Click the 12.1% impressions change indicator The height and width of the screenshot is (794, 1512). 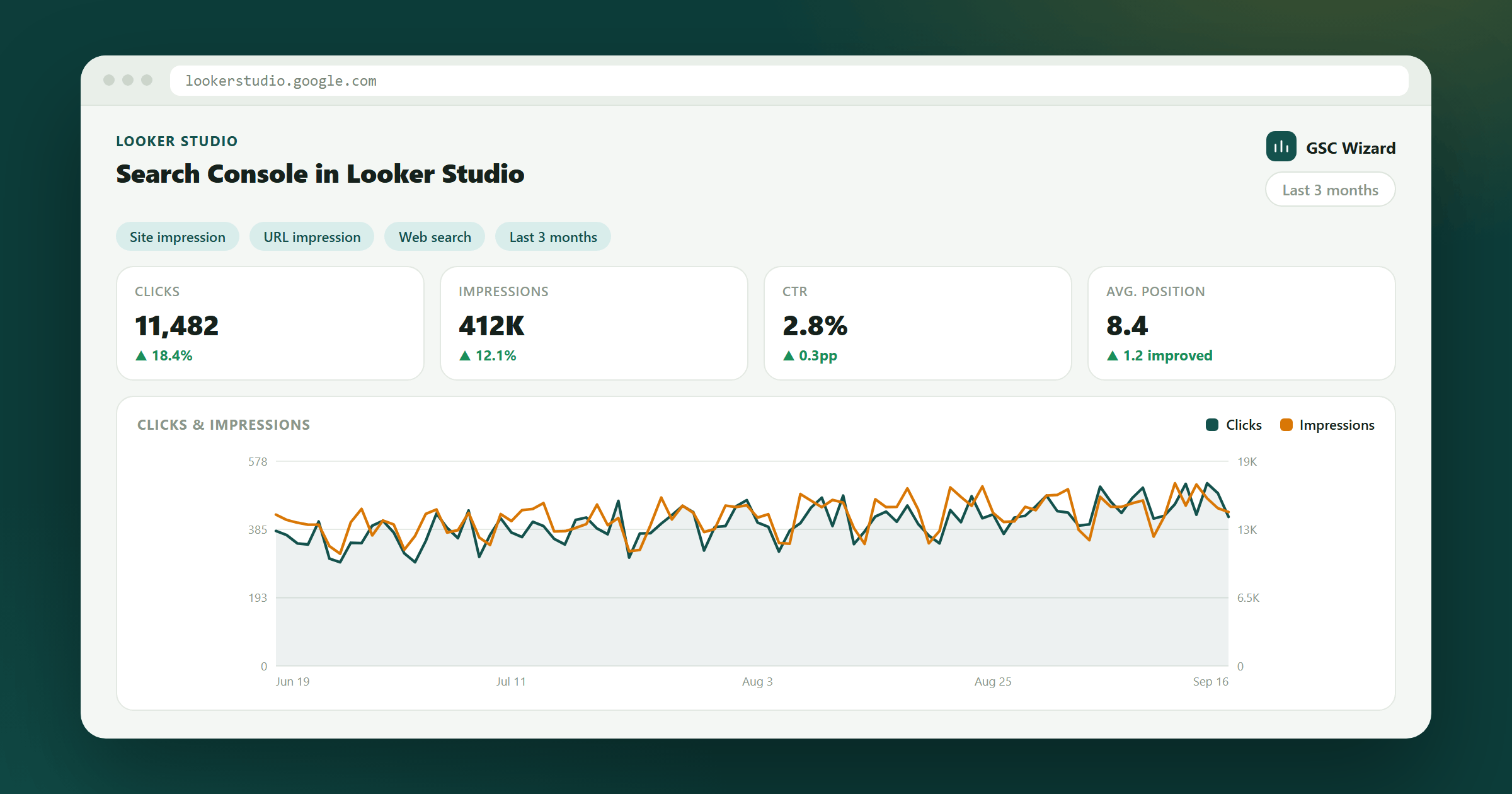click(488, 355)
